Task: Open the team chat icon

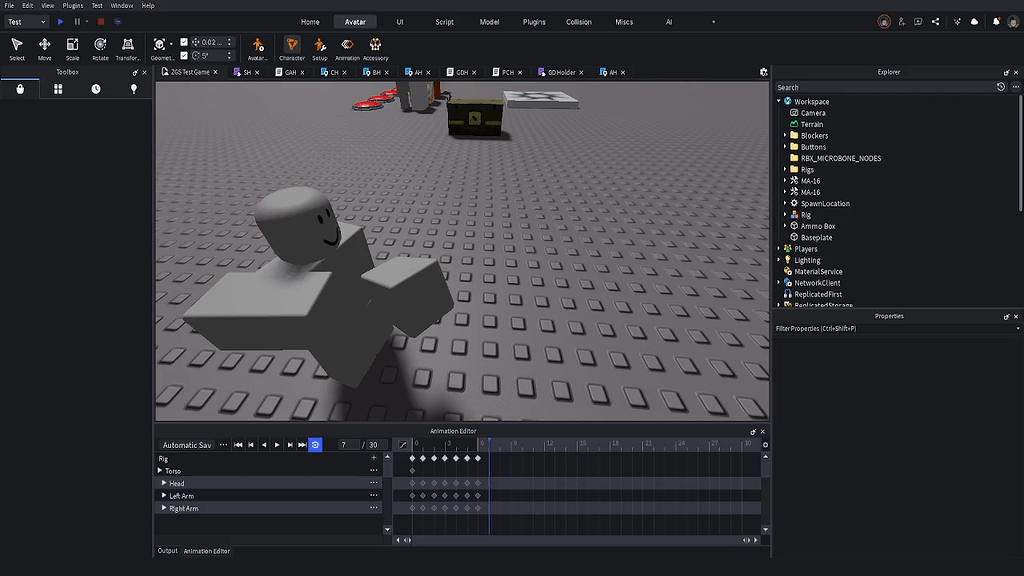Action: point(918,22)
